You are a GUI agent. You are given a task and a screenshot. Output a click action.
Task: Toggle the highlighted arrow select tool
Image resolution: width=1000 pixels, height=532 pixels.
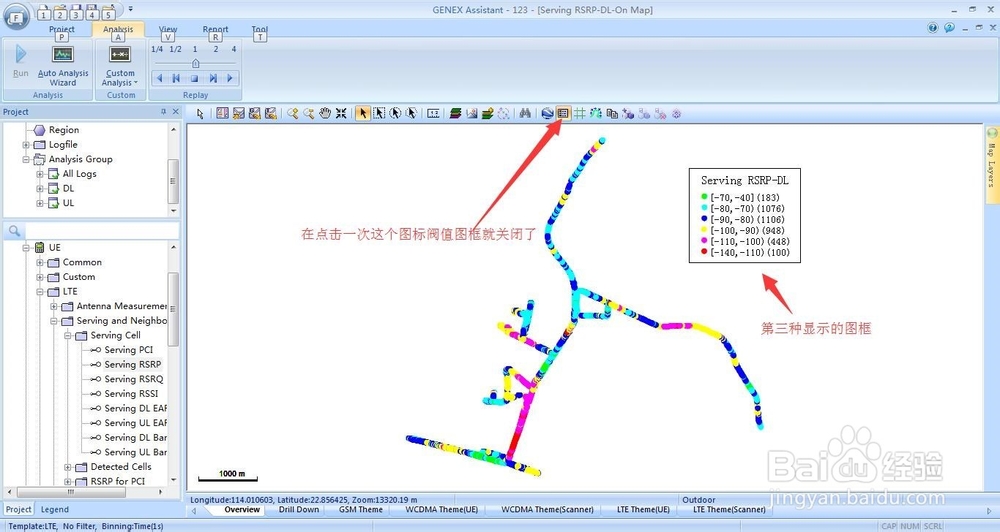362,114
